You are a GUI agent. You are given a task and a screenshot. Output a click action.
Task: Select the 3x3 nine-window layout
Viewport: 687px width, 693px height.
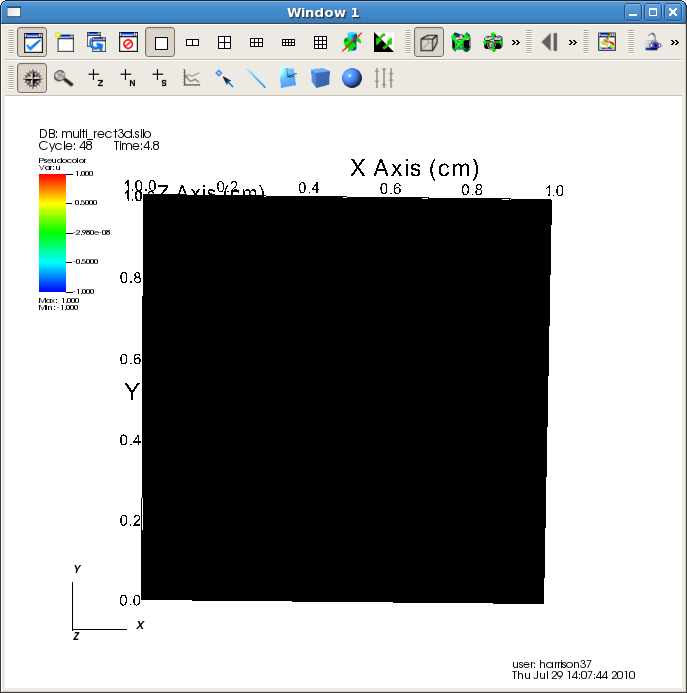point(320,42)
